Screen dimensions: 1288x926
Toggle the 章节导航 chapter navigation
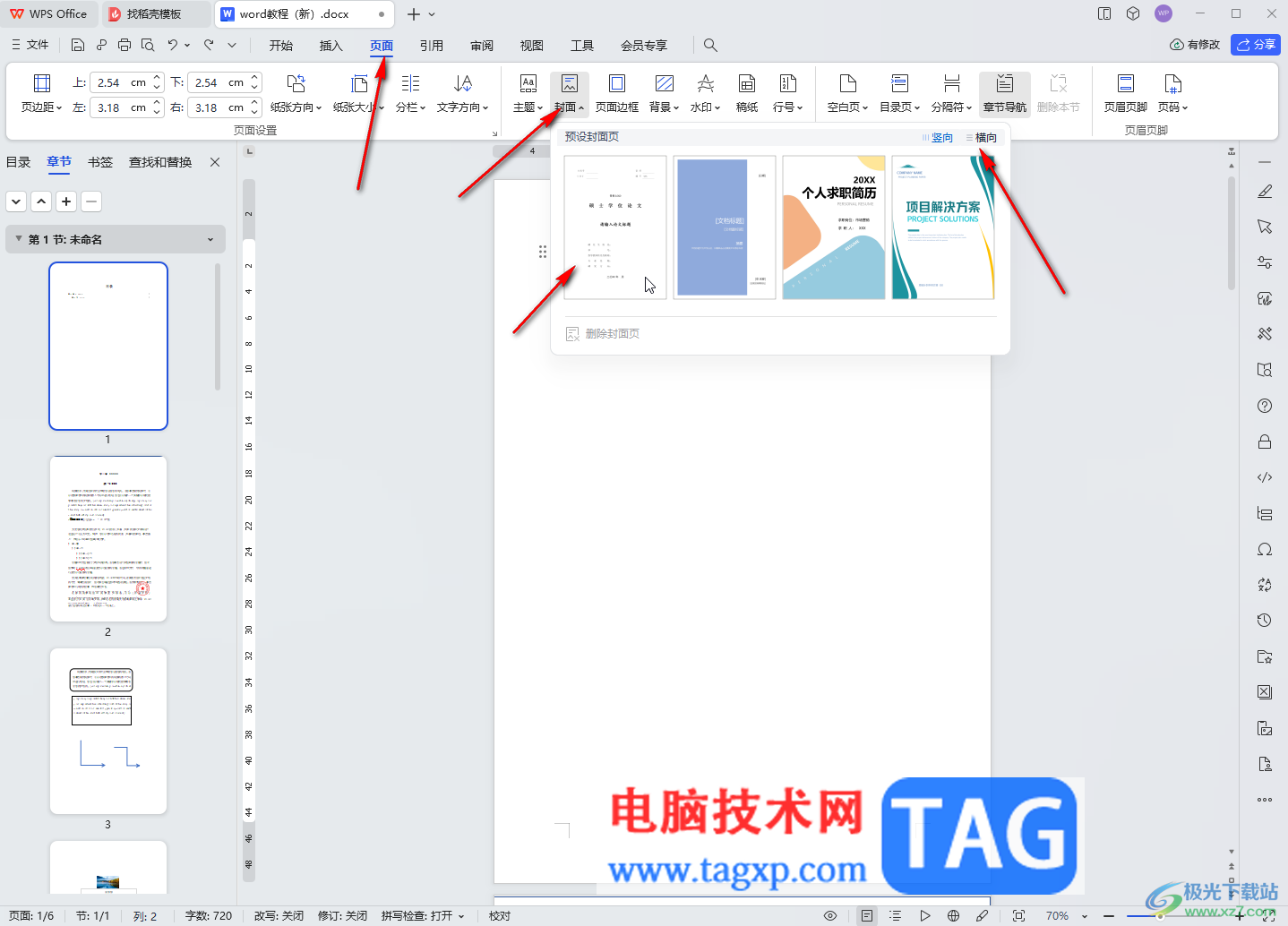(x=1004, y=93)
